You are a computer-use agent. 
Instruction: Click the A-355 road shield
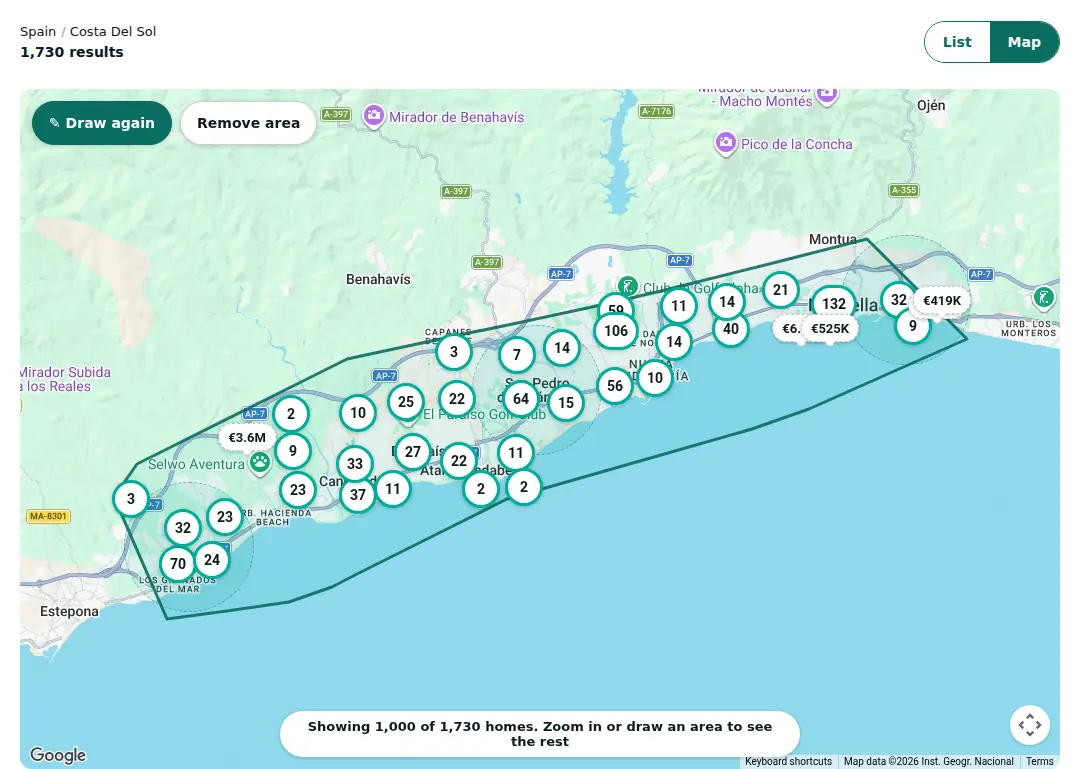[904, 190]
